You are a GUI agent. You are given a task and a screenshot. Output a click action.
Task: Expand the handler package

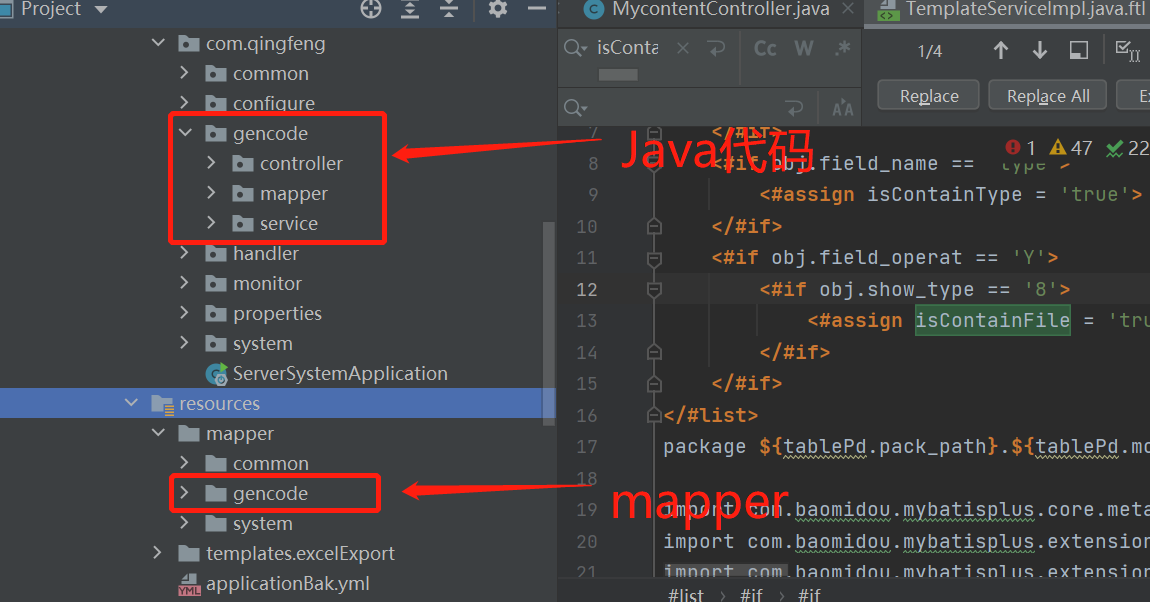(185, 253)
